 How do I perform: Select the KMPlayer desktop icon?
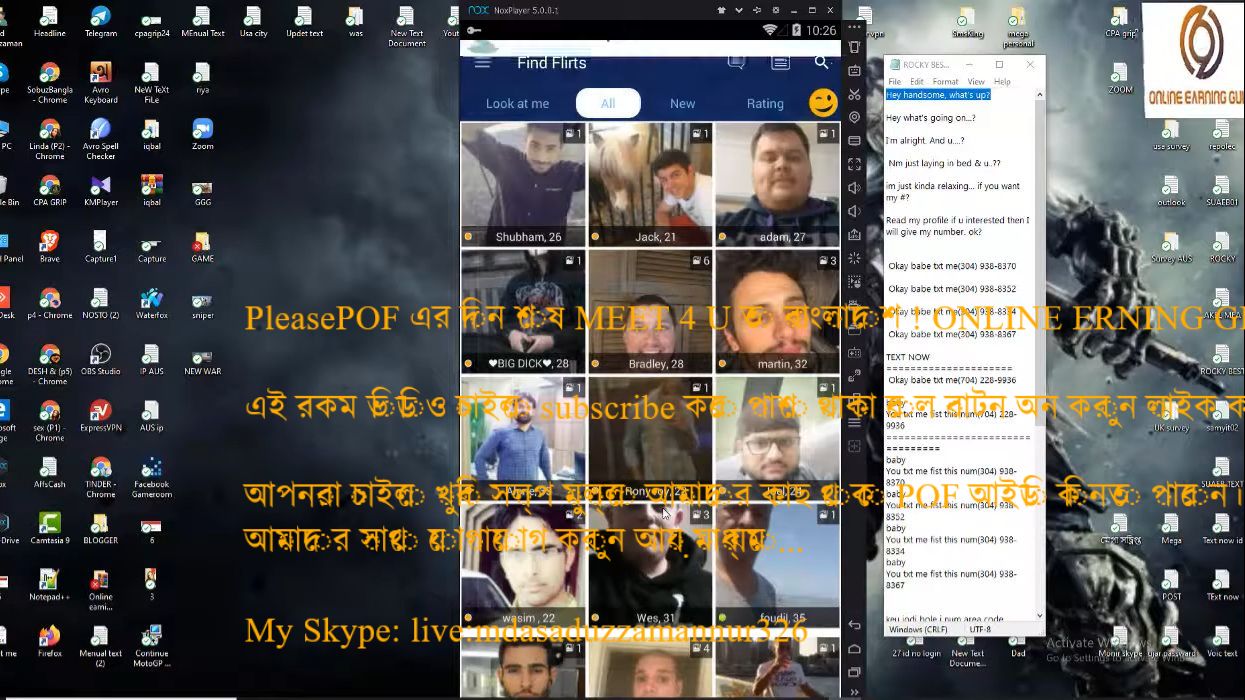(x=100, y=190)
